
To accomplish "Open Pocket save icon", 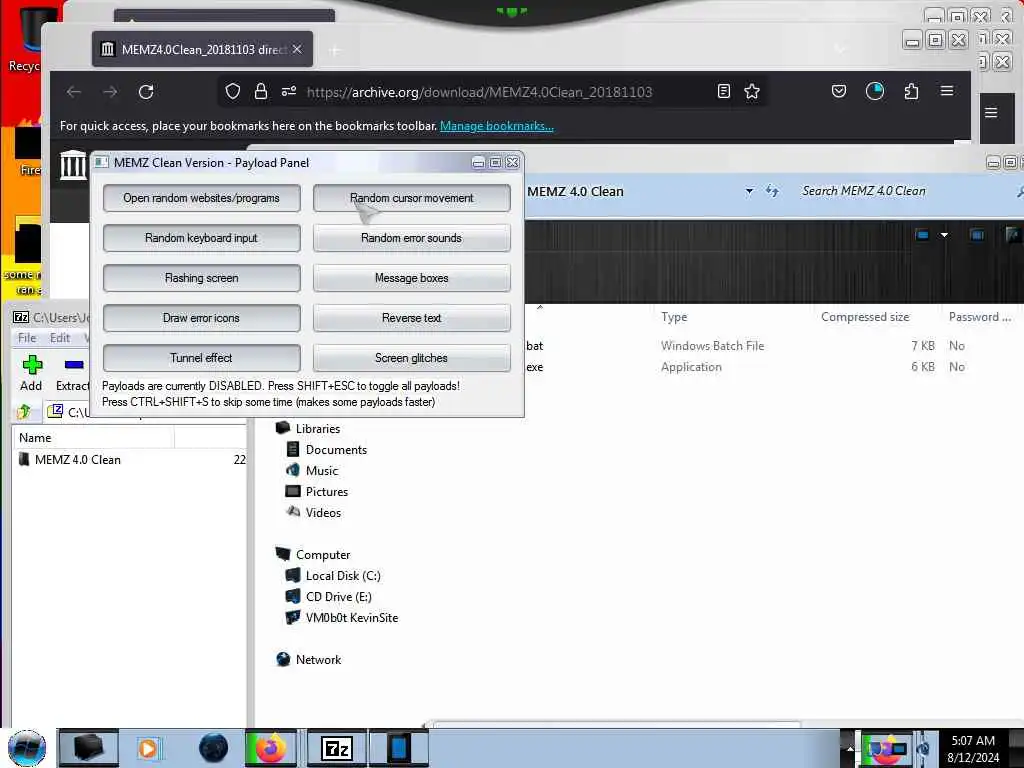I will point(839,91).
